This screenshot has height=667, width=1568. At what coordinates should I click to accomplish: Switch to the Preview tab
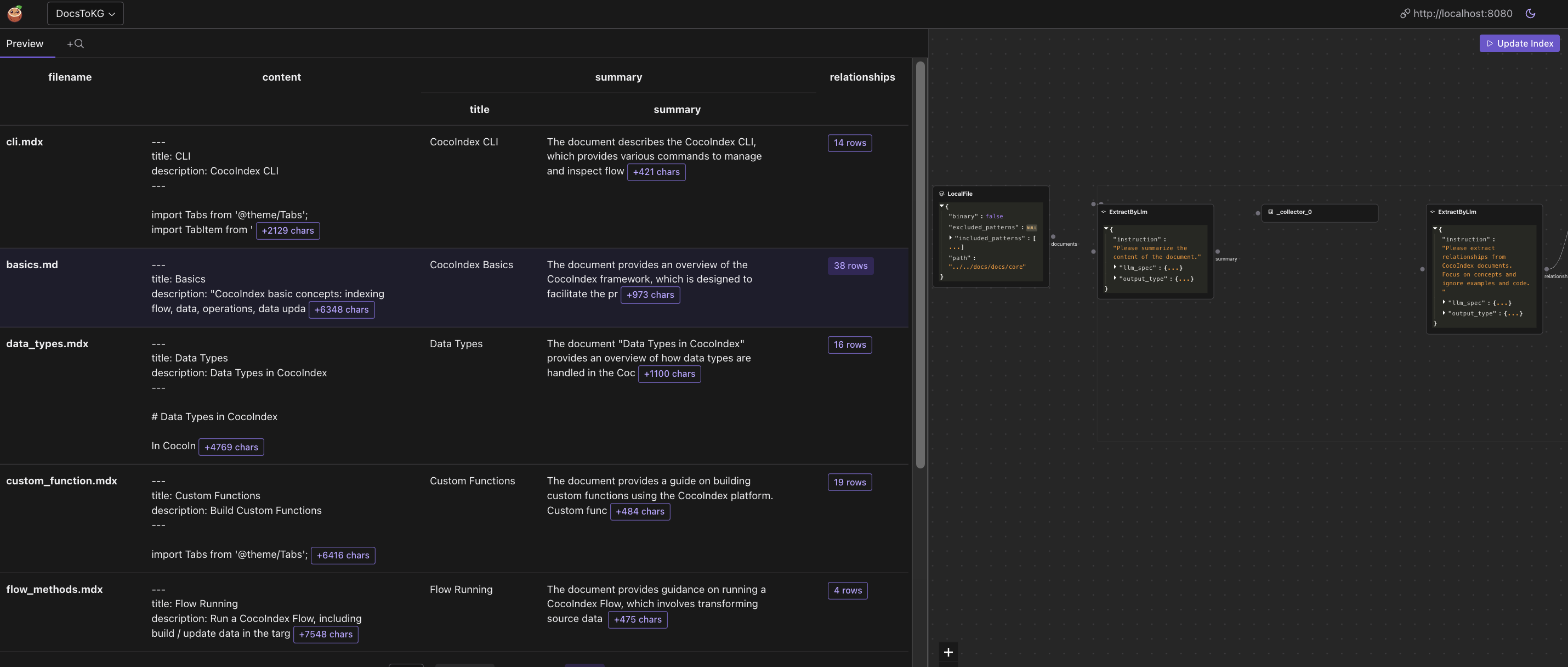[x=25, y=43]
